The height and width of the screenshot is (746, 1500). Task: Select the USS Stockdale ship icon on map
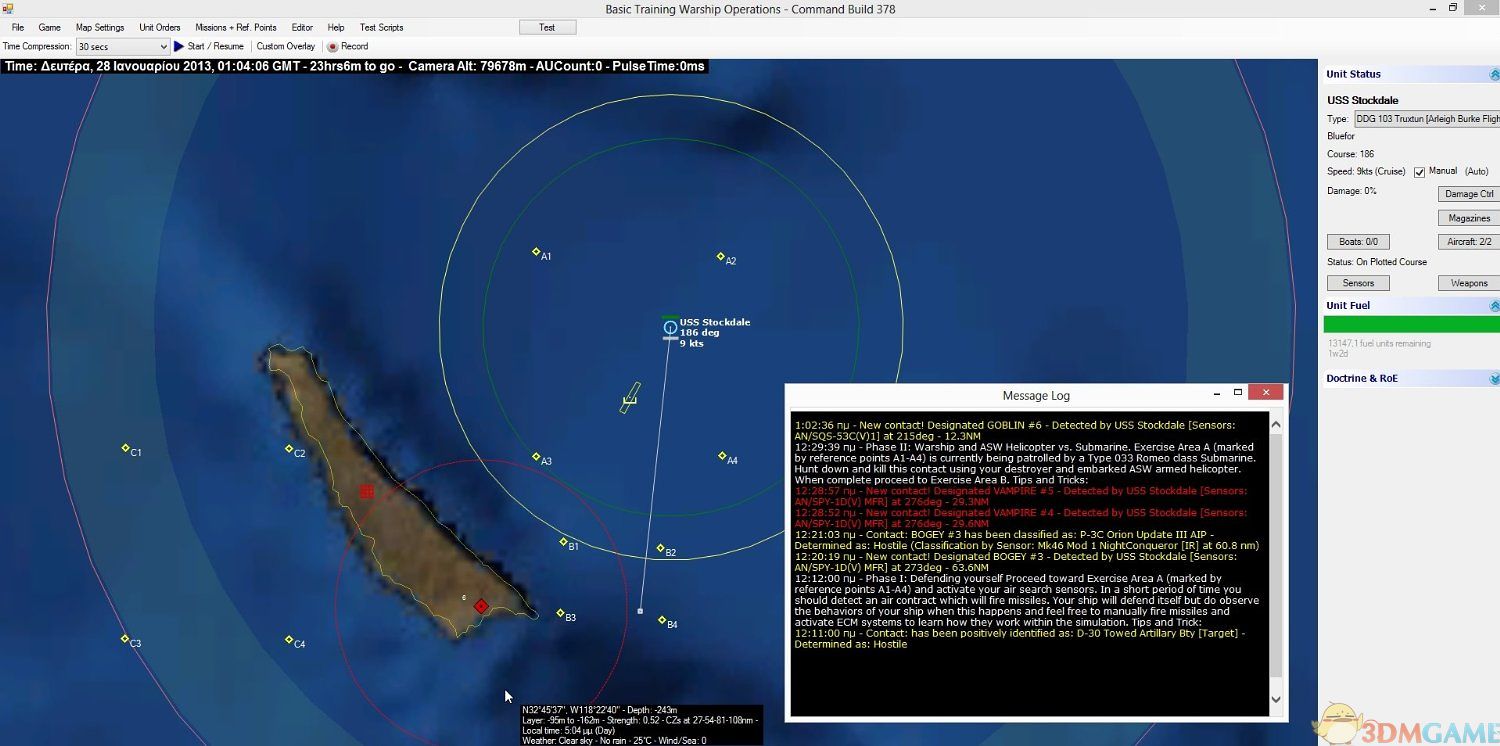tap(670, 327)
